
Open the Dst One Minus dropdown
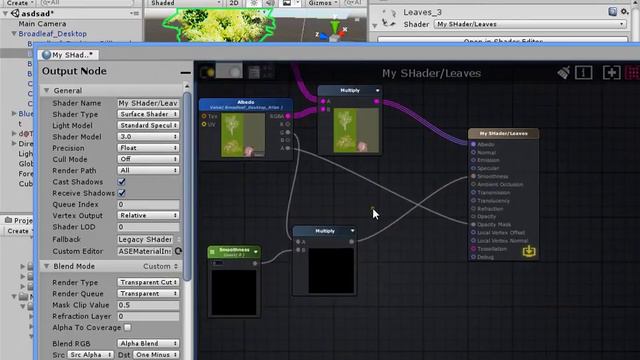pos(156,355)
